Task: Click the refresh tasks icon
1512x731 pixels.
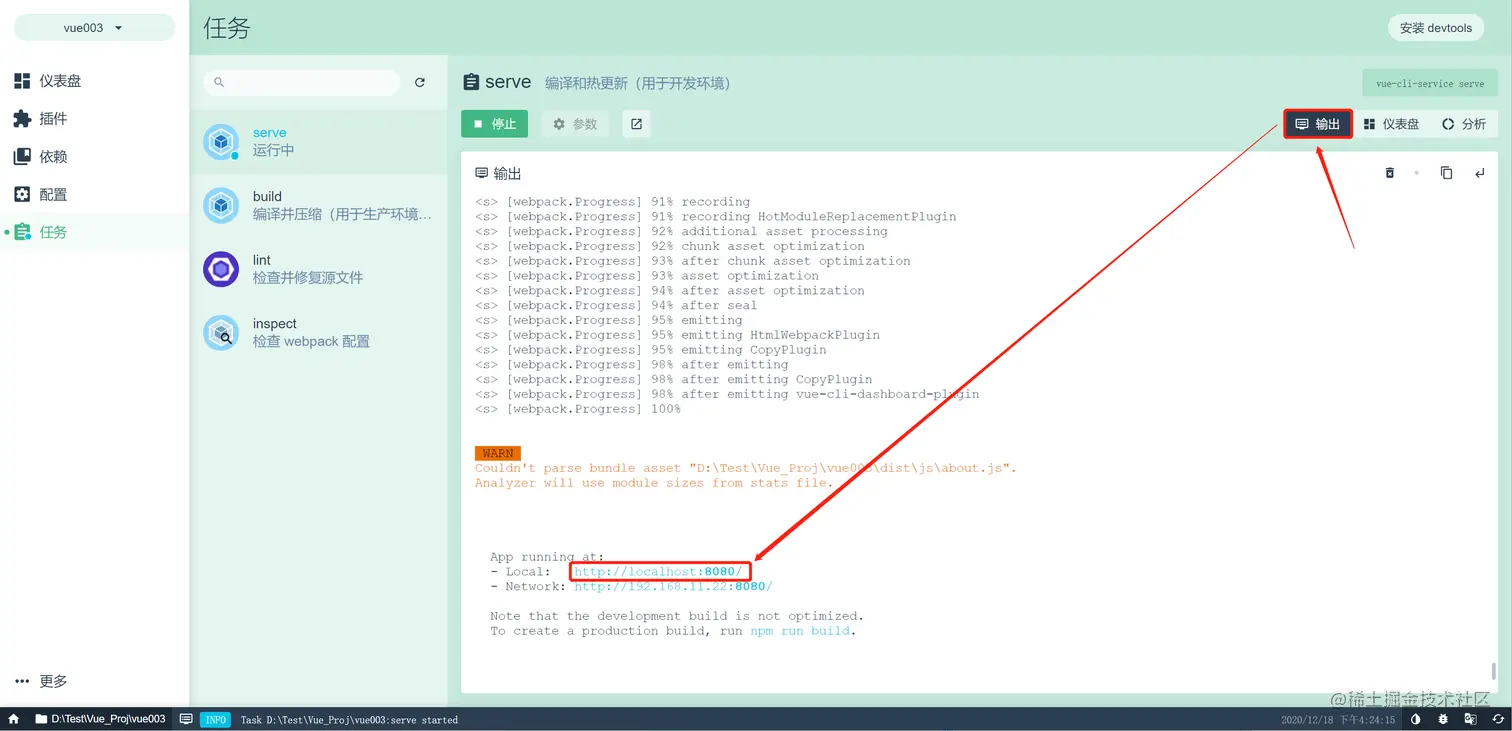Action: point(420,82)
